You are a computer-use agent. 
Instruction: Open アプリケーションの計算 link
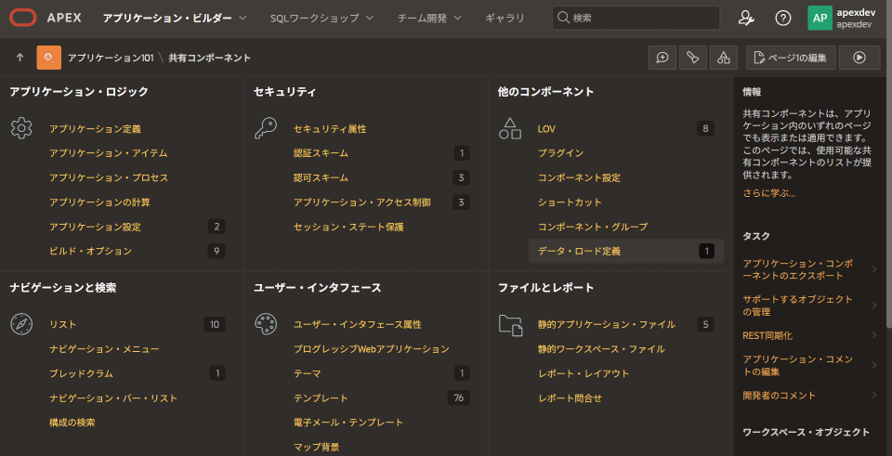(100, 202)
